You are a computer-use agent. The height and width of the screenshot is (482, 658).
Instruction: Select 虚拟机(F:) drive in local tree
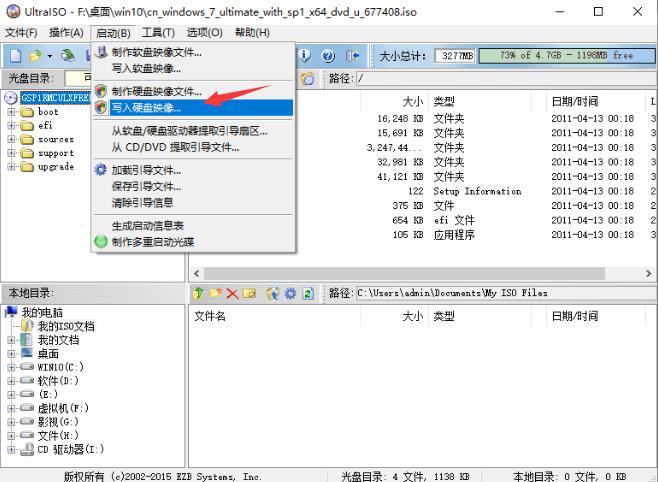[x=63, y=408]
